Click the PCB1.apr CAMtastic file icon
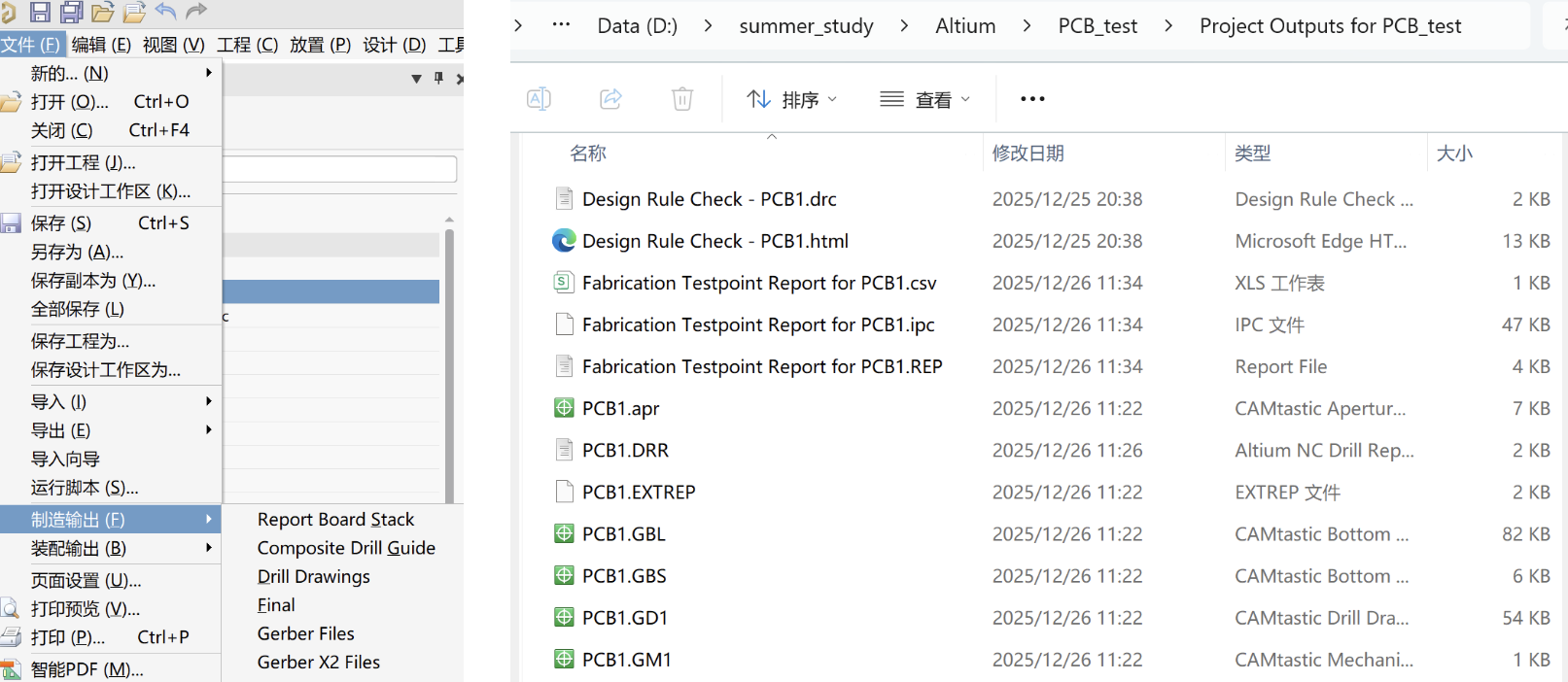Image resolution: width=1568 pixels, height=682 pixels. click(564, 408)
